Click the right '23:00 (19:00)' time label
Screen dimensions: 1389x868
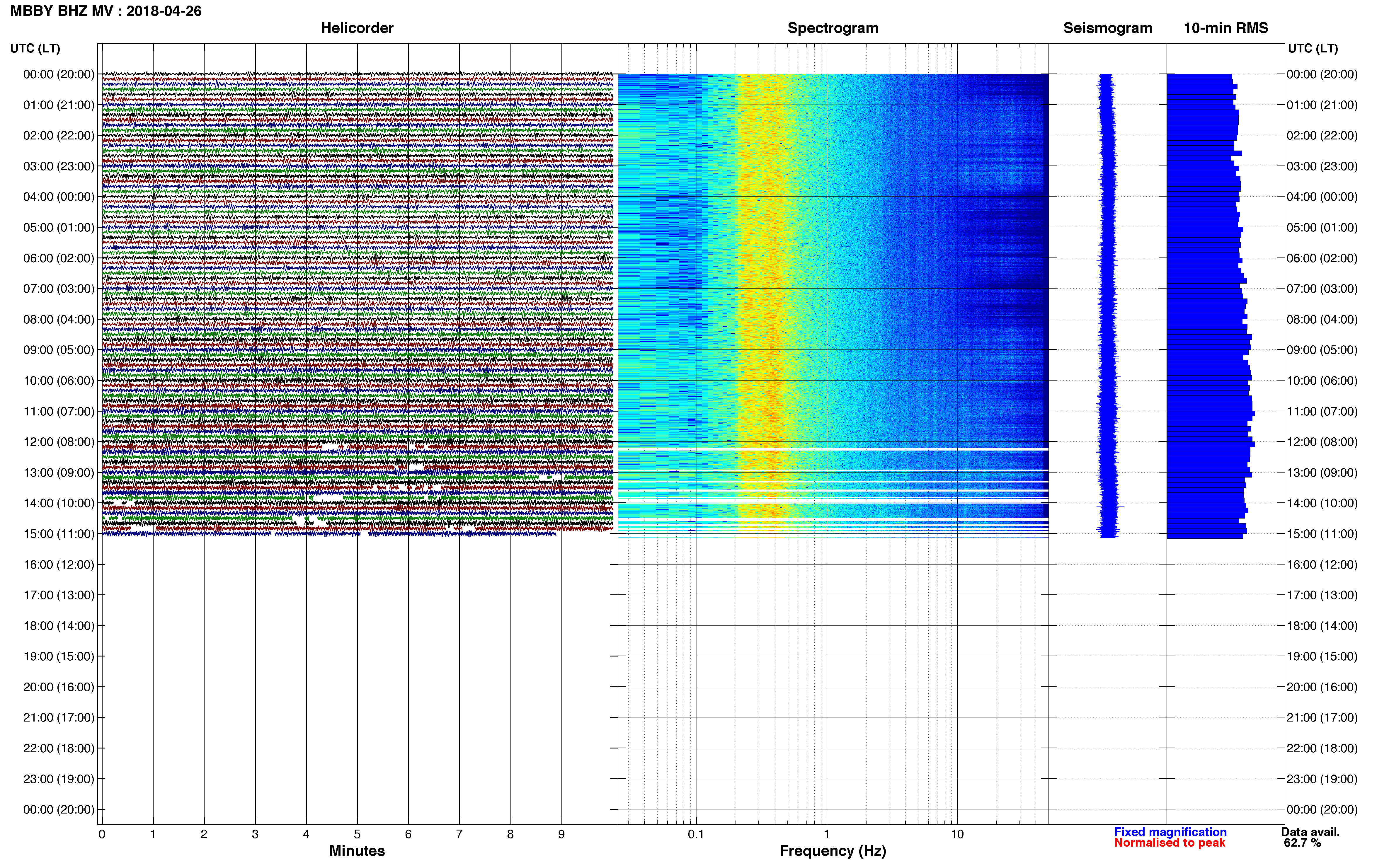1322,779
